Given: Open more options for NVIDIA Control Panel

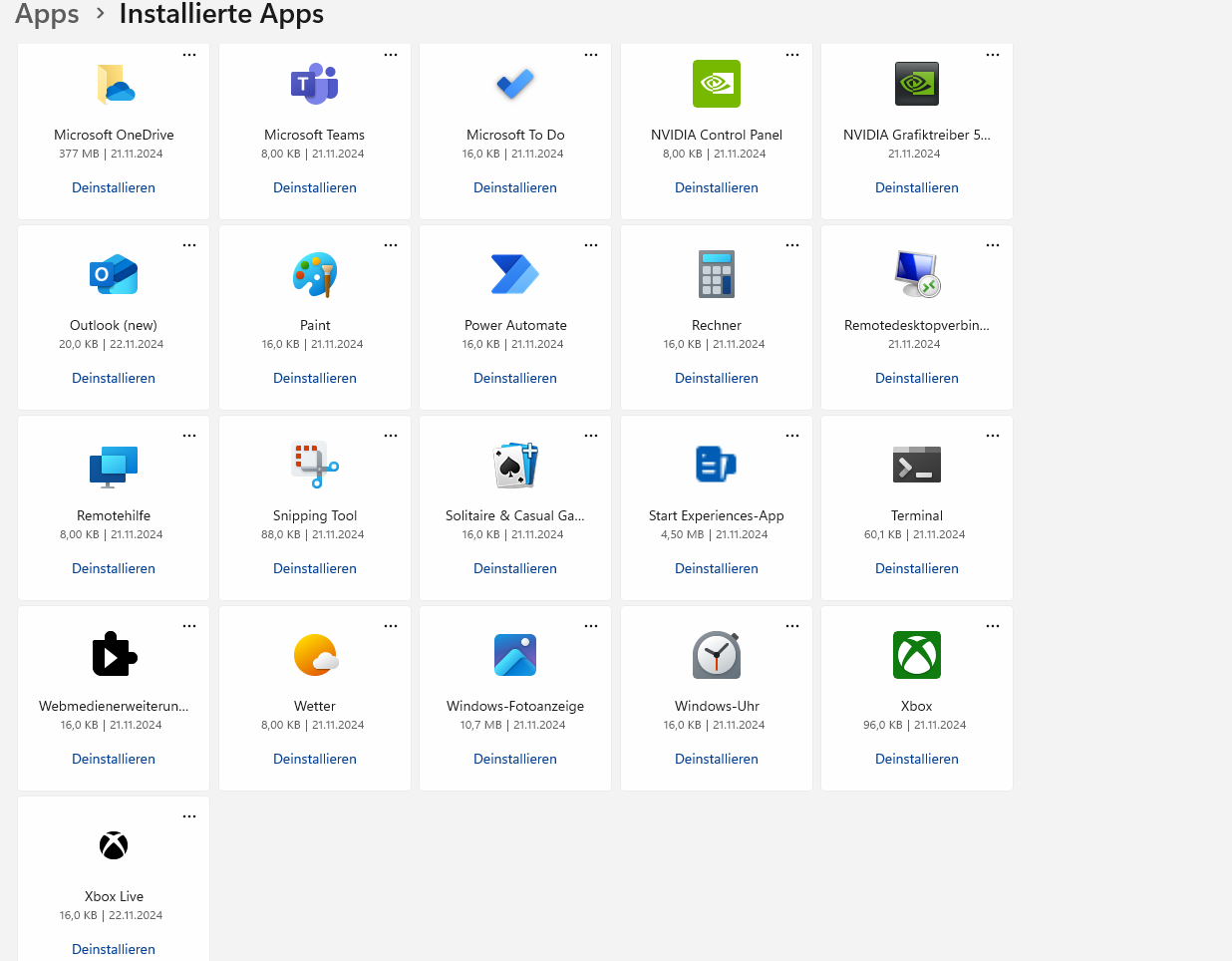Looking at the screenshot, I should [x=792, y=55].
